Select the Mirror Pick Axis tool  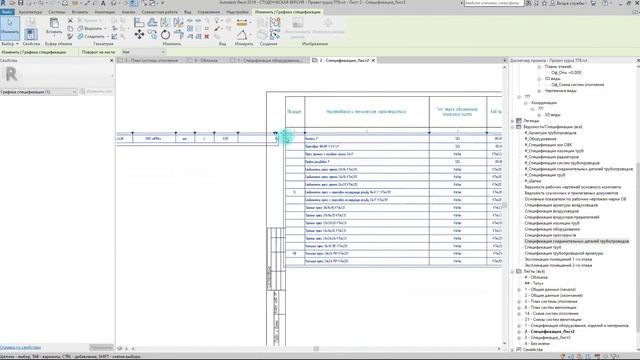[x=165, y=22]
